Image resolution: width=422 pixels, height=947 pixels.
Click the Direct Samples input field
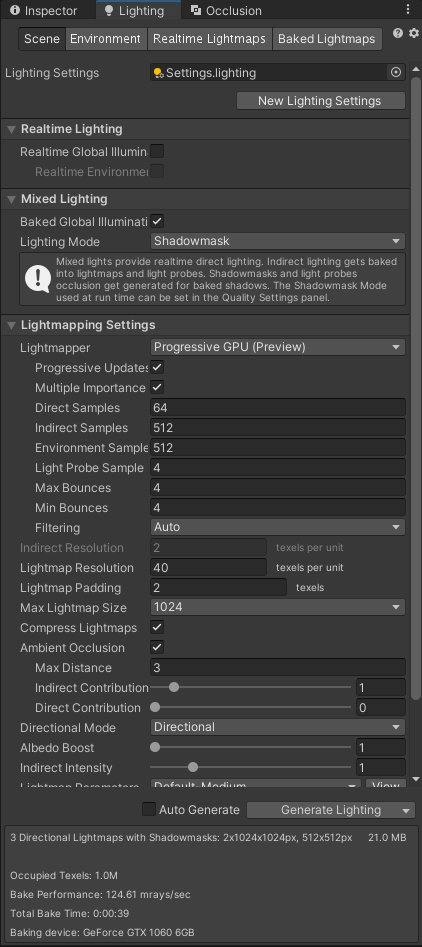(278, 408)
